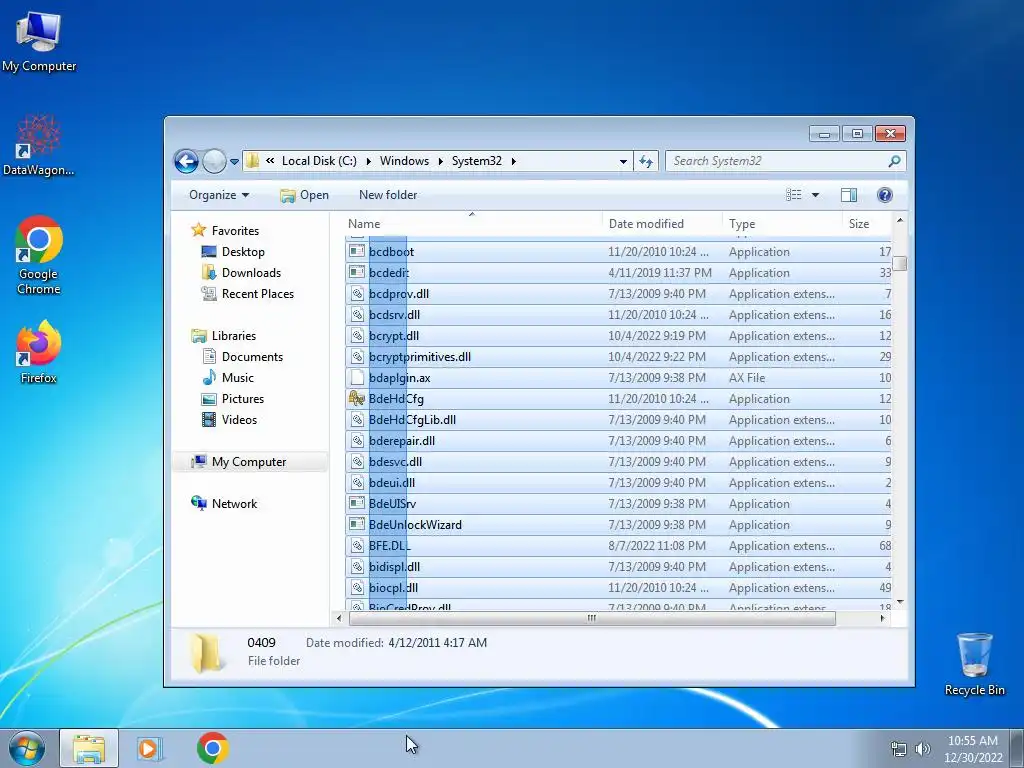This screenshot has height=768, width=1024.
Task: Click the Change your view icon
Action: coord(793,195)
